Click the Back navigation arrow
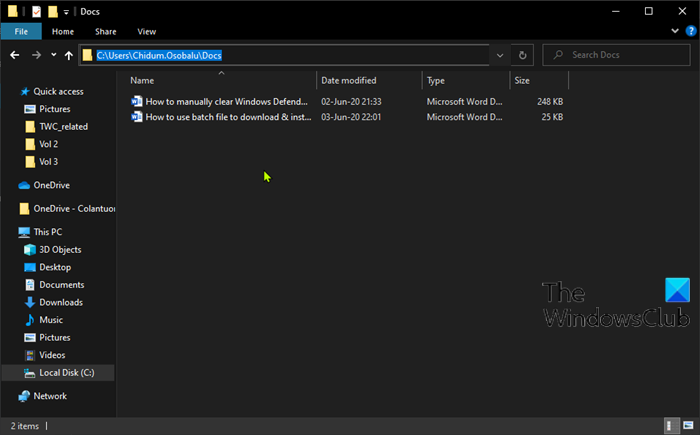Image resolution: width=700 pixels, height=435 pixels. click(15, 55)
